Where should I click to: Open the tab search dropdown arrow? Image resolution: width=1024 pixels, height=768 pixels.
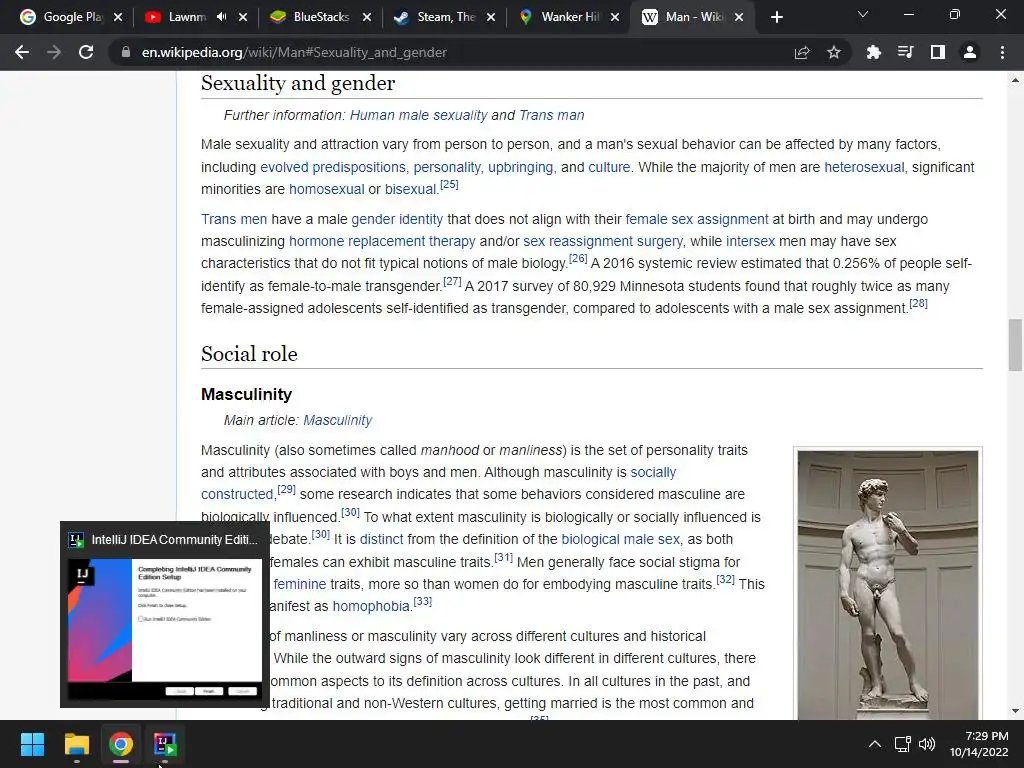tap(863, 14)
